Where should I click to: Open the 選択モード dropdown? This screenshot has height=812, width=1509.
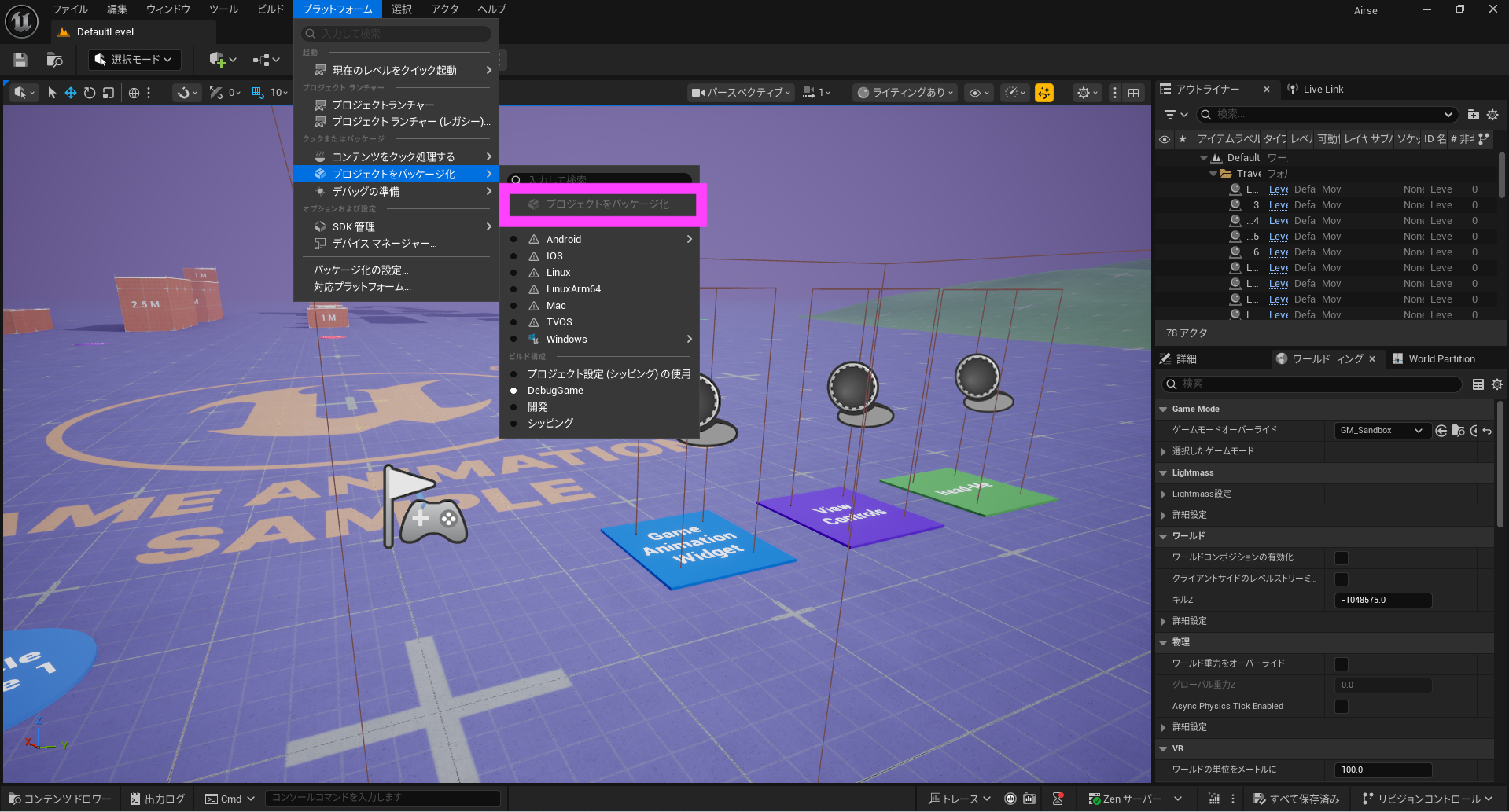click(134, 60)
